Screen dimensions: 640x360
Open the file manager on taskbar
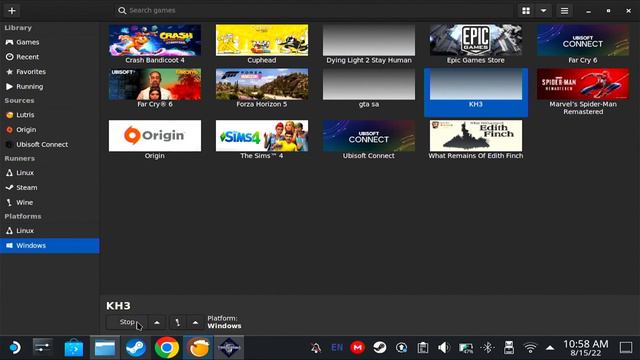click(x=105, y=348)
